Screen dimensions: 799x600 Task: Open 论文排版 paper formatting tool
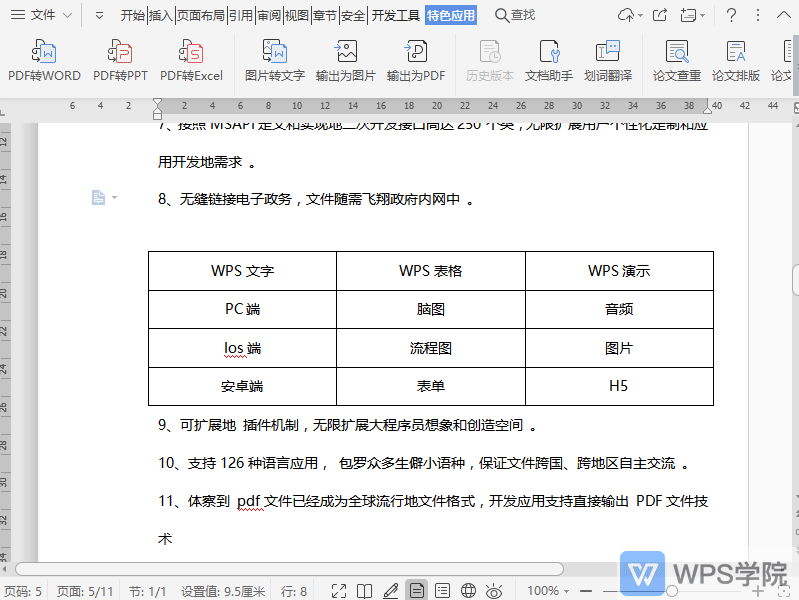[x=736, y=61]
